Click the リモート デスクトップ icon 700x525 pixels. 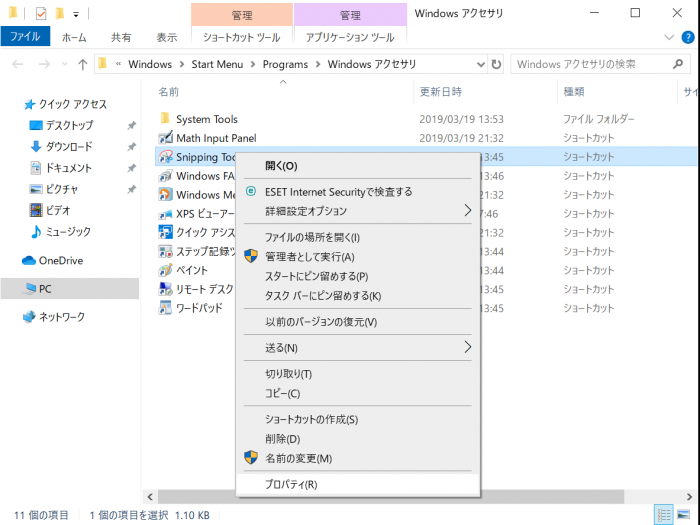(165, 289)
